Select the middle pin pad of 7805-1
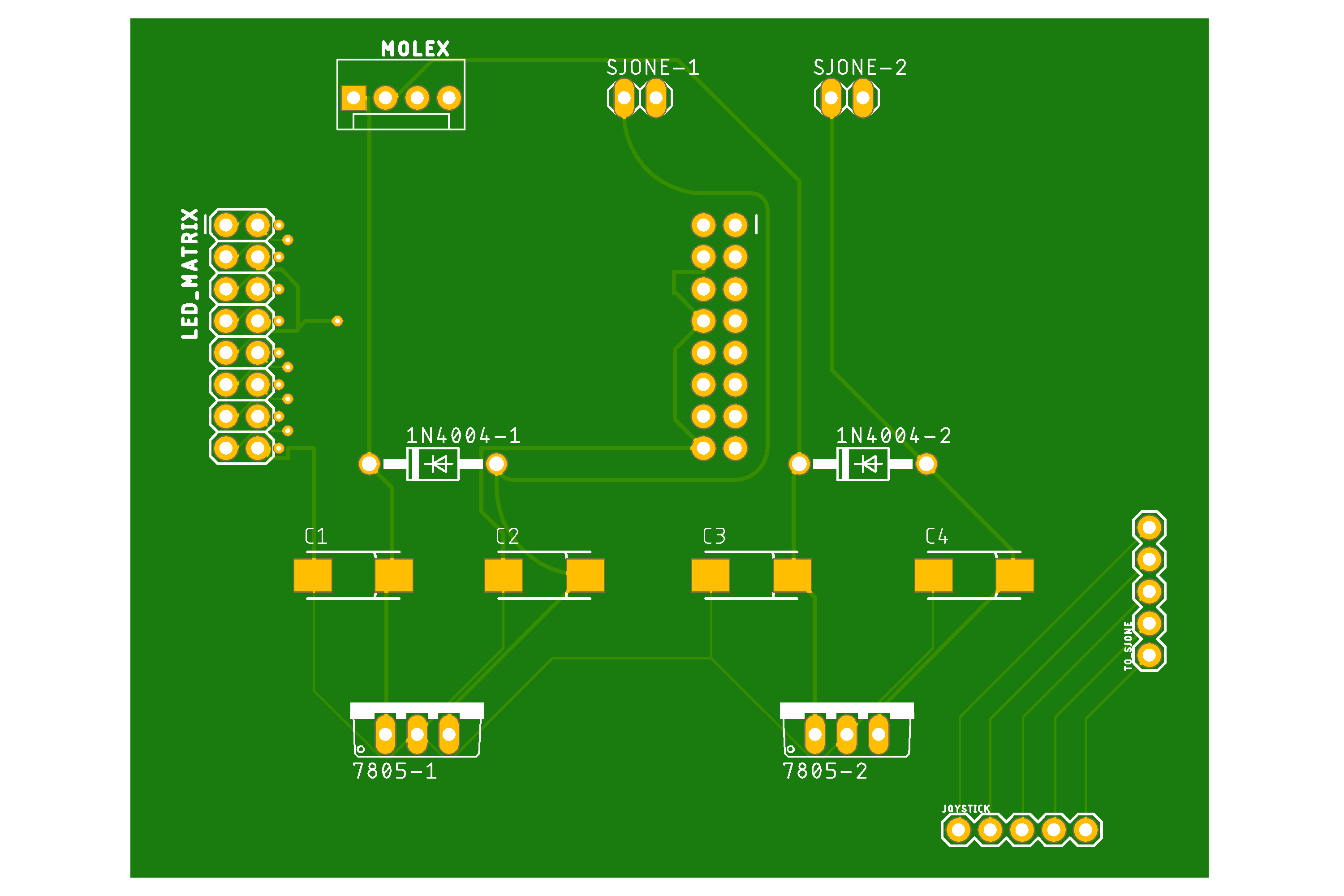The image size is (1344, 896). pyautogui.click(x=417, y=734)
